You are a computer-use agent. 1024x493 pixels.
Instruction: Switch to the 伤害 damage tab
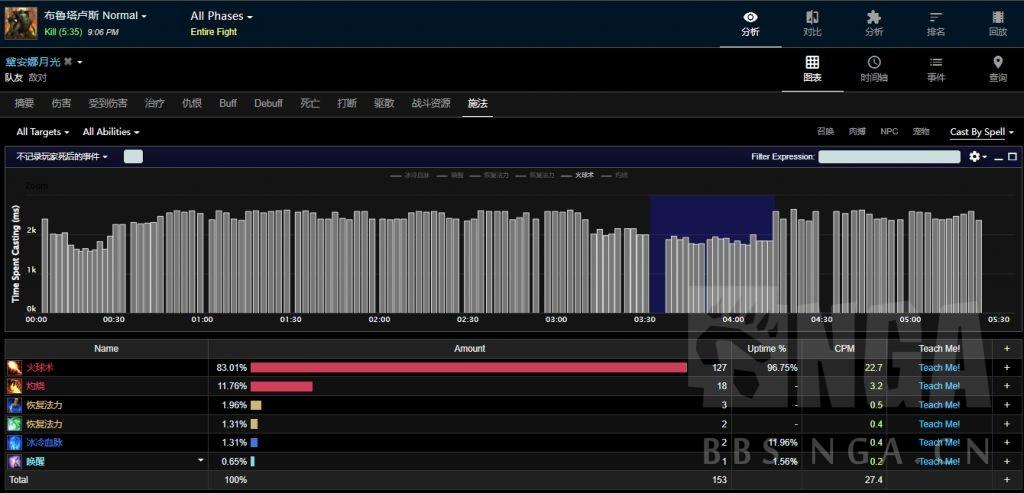[61, 103]
